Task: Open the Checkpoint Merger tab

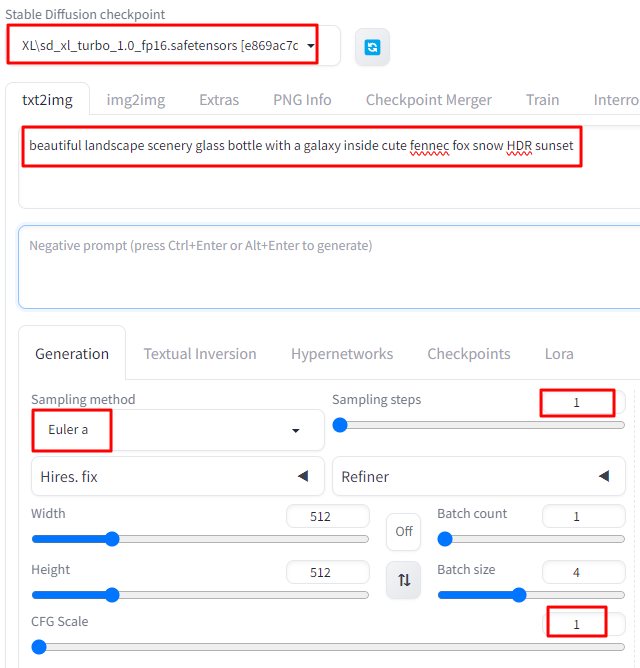Action: click(429, 100)
